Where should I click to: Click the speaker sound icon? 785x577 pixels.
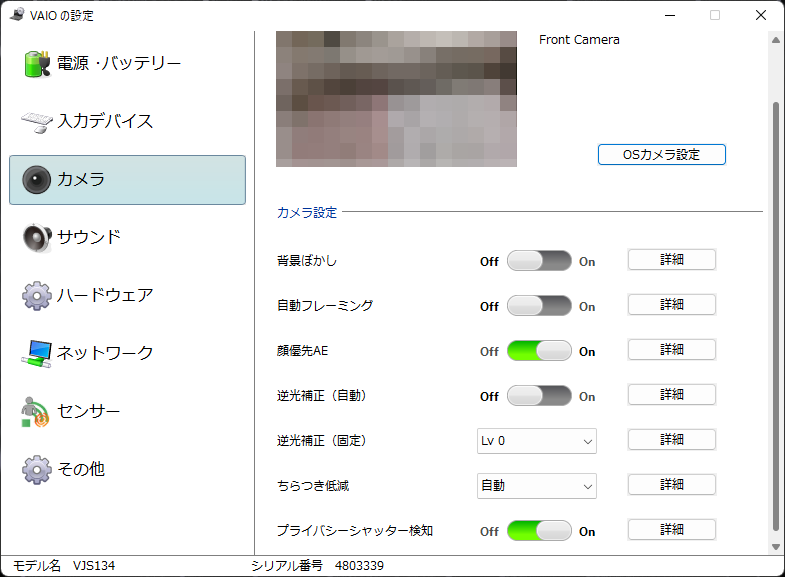coord(37,238)
